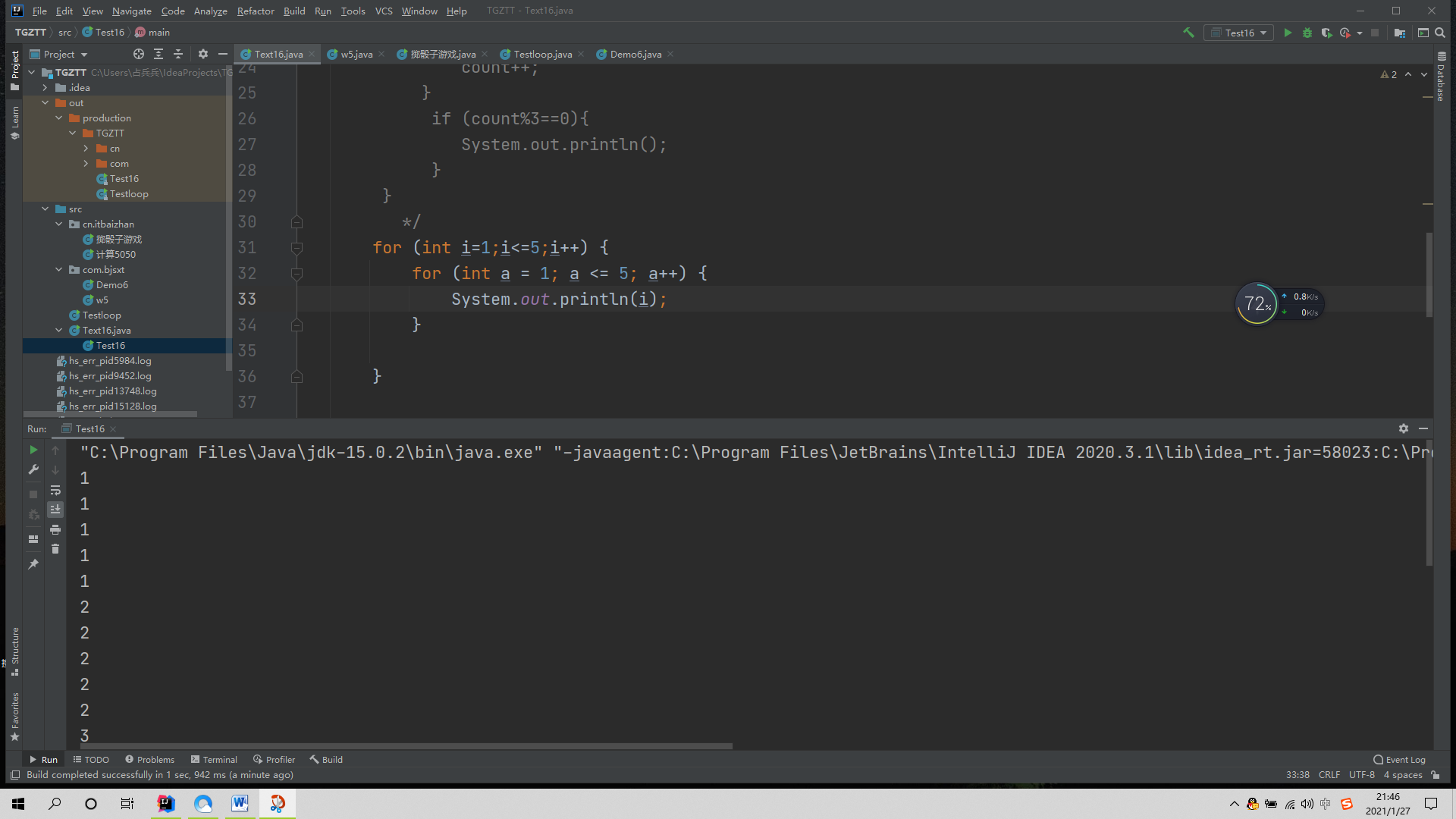The height and width of the screenshot is (819, 1456).
Task: Open Project panel settings gear
Action: (x=202, y=54)
